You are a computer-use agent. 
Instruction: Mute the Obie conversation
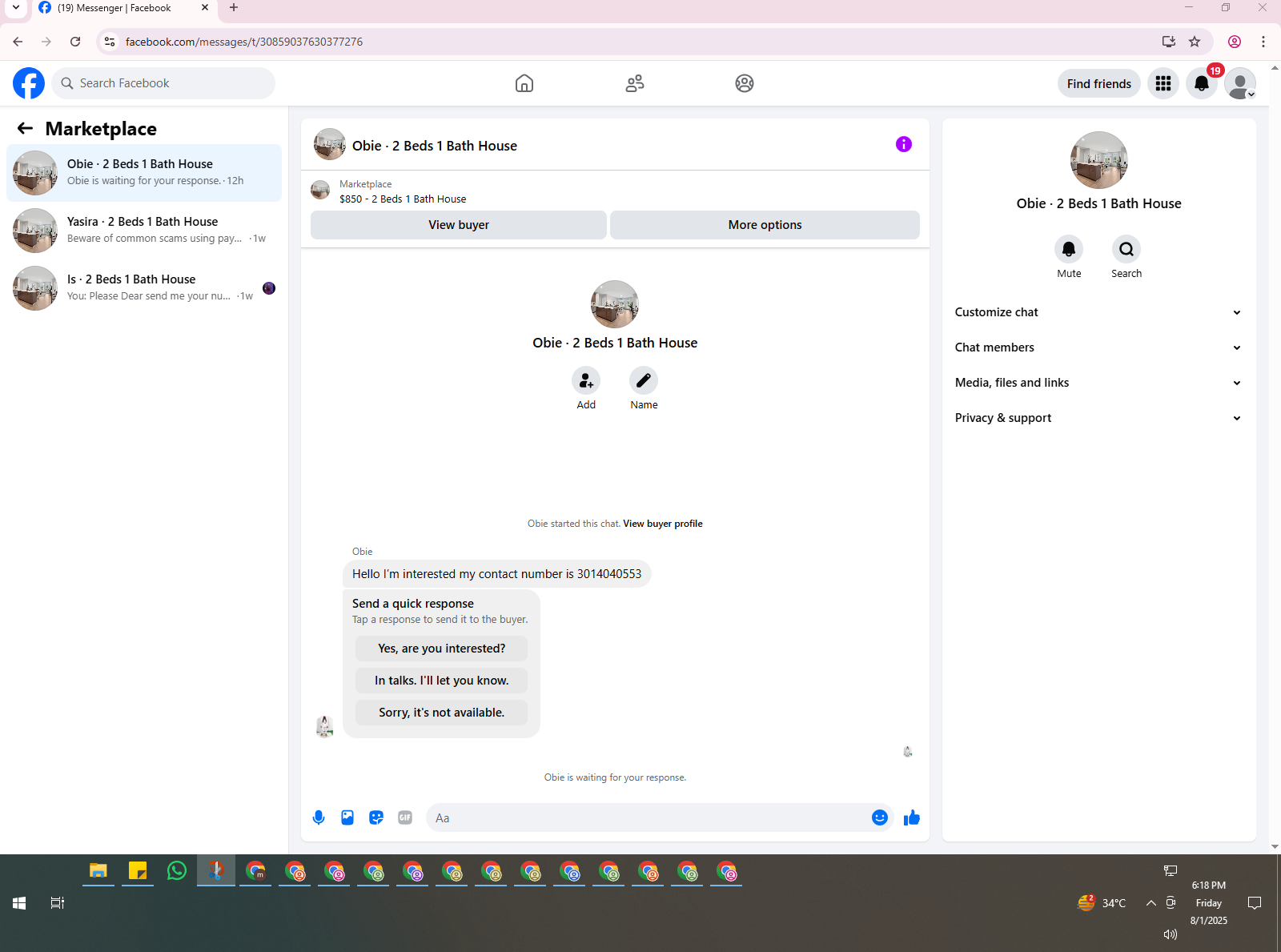coord(1069,249)
